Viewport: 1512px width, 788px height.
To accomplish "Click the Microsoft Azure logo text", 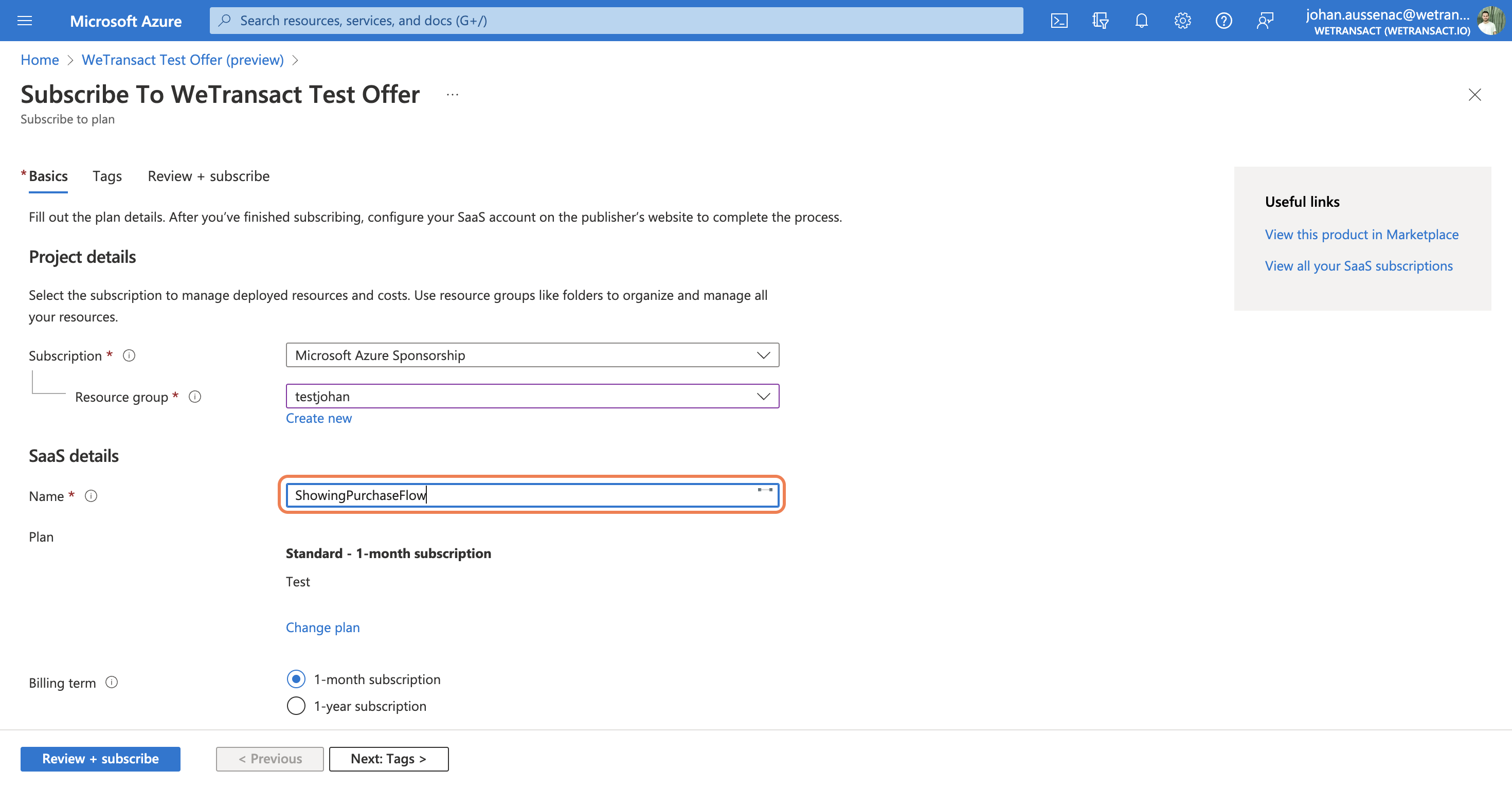I will coord(125,21).
